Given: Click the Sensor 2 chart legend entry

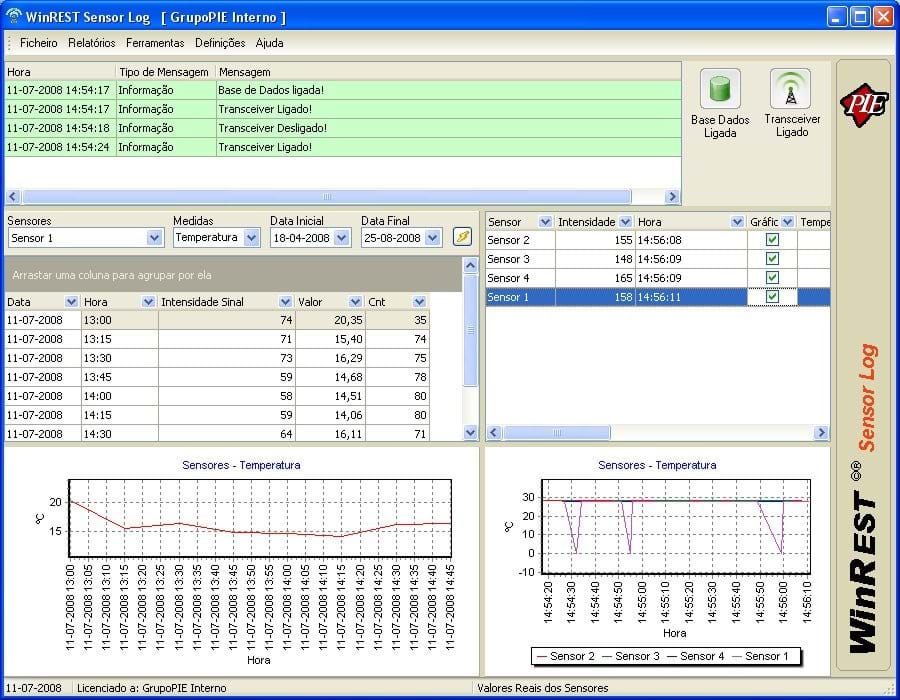Looking at the screenshot, I should [x=565, y=656].
